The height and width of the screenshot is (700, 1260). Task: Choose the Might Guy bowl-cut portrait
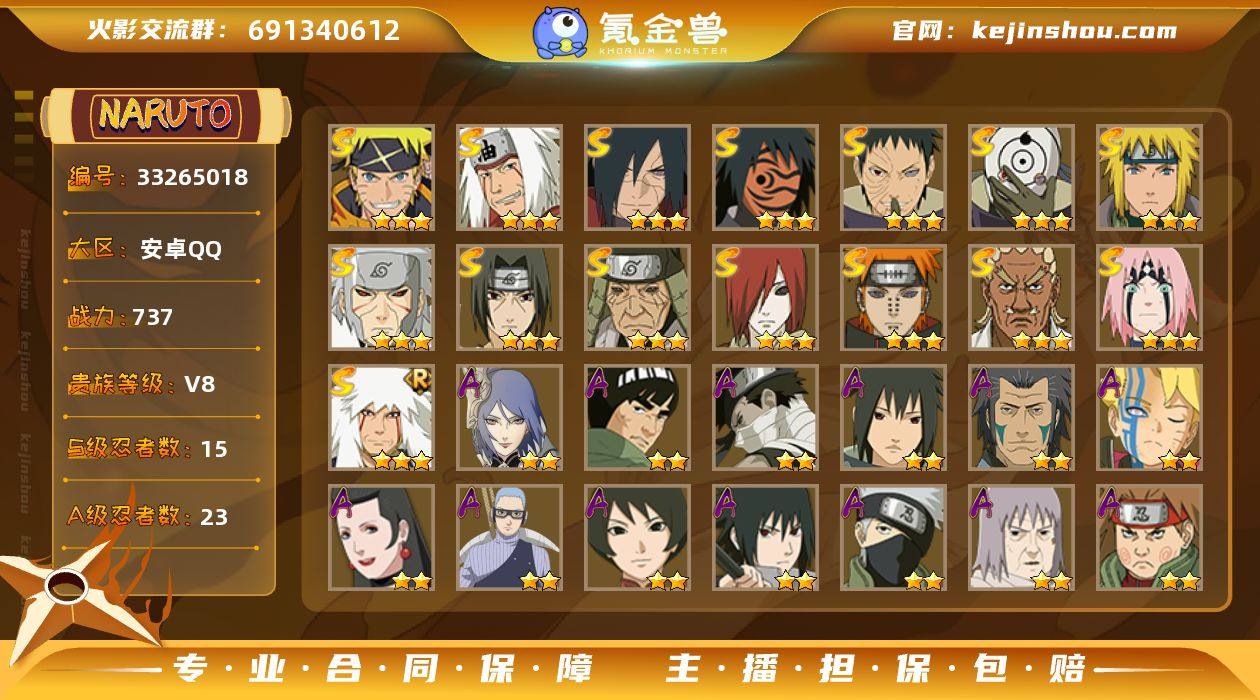click(x=637, y=418)
